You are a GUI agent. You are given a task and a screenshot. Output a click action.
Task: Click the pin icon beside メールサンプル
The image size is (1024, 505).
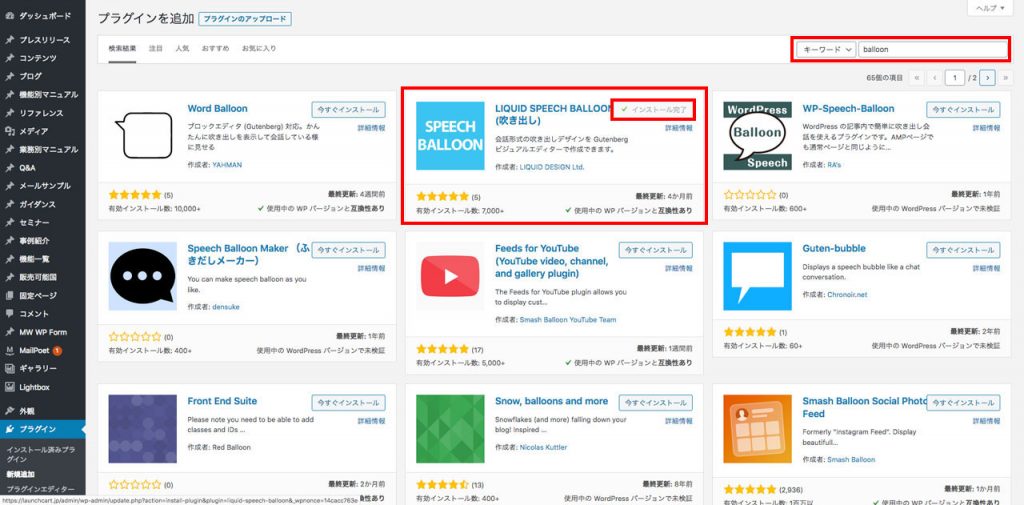(9, 186)
